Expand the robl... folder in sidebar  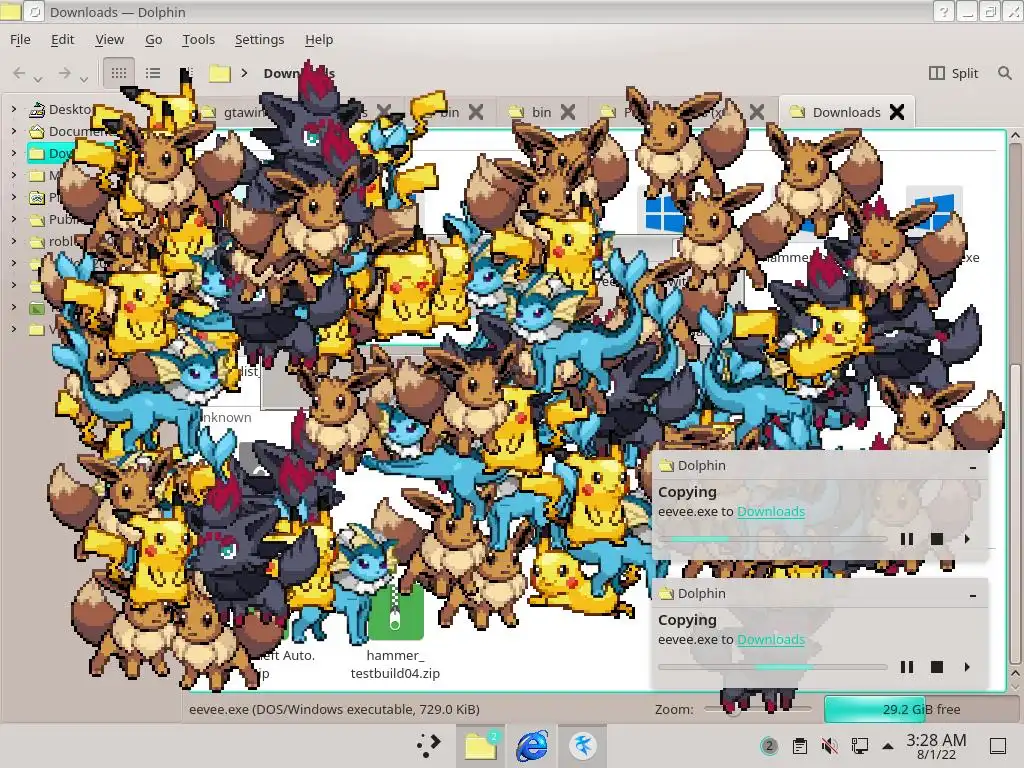pyautogui.click(x=14, y=241)
